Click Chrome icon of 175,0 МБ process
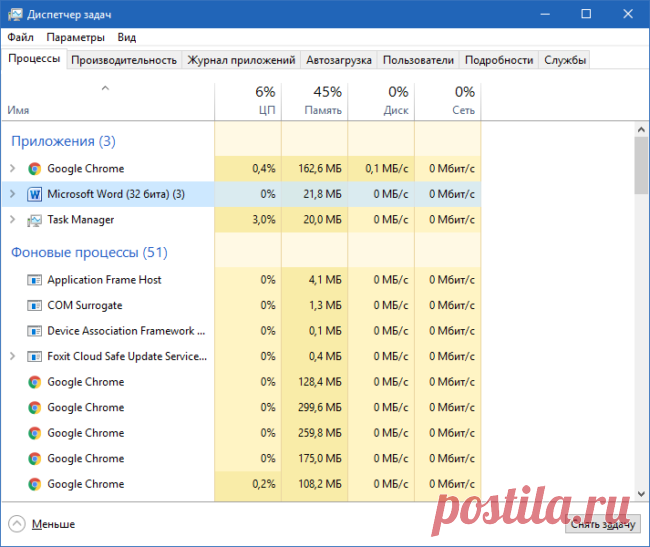650x547 pixels. click(35, 459)
